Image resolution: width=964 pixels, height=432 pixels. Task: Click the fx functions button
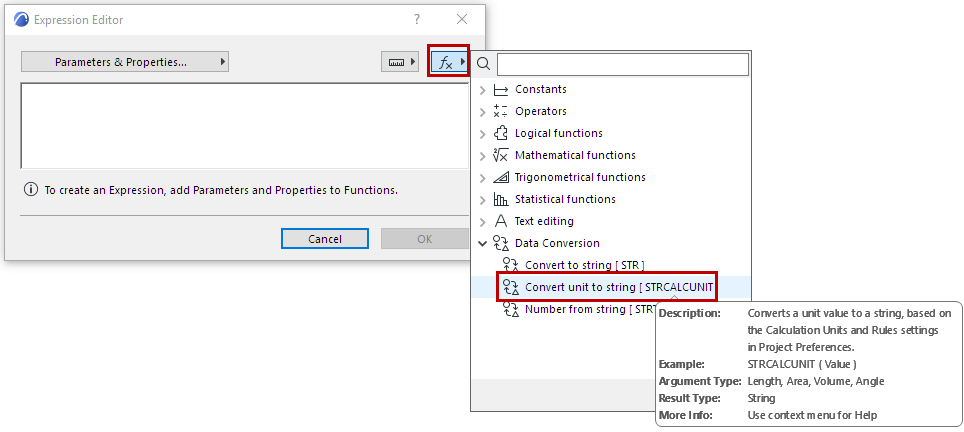[448, 62]
